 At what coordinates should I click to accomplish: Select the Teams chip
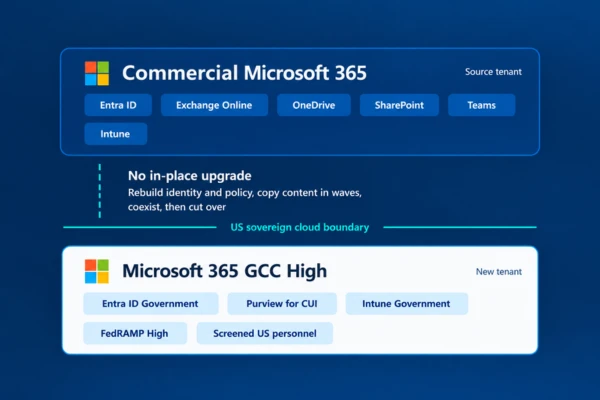pyautogui.click(x=481, y=105)
